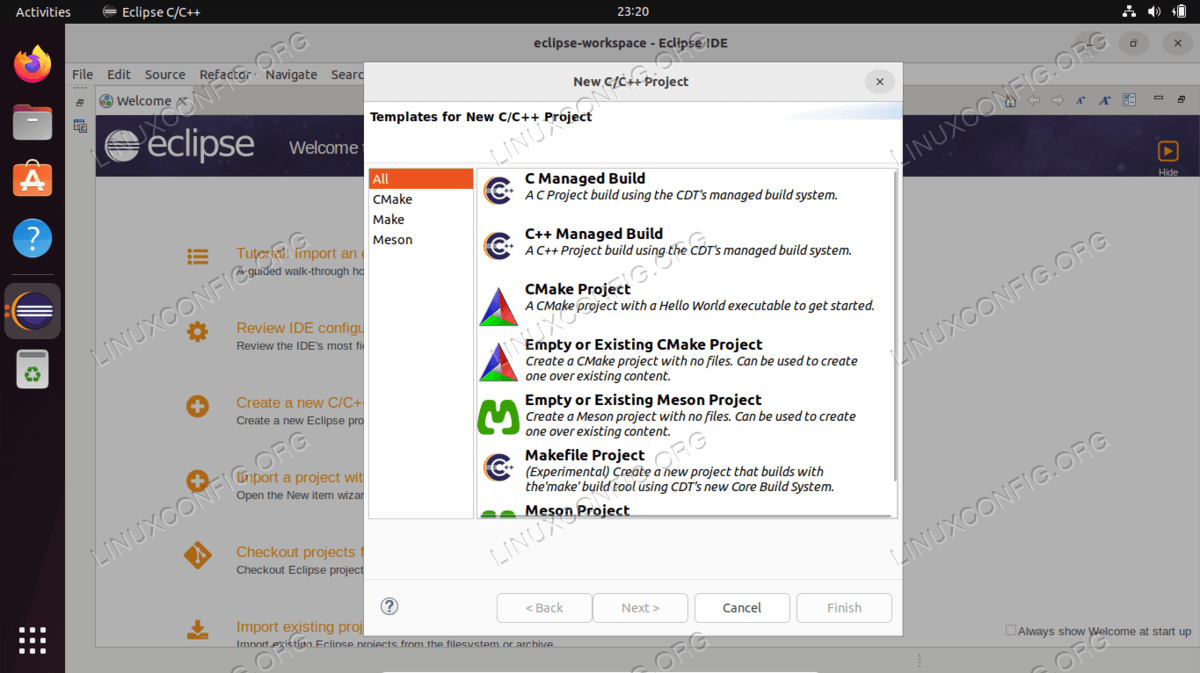Viewport: 1200px width, 673px height.
Task: Open the Source menu
Action: click(165, 74)
